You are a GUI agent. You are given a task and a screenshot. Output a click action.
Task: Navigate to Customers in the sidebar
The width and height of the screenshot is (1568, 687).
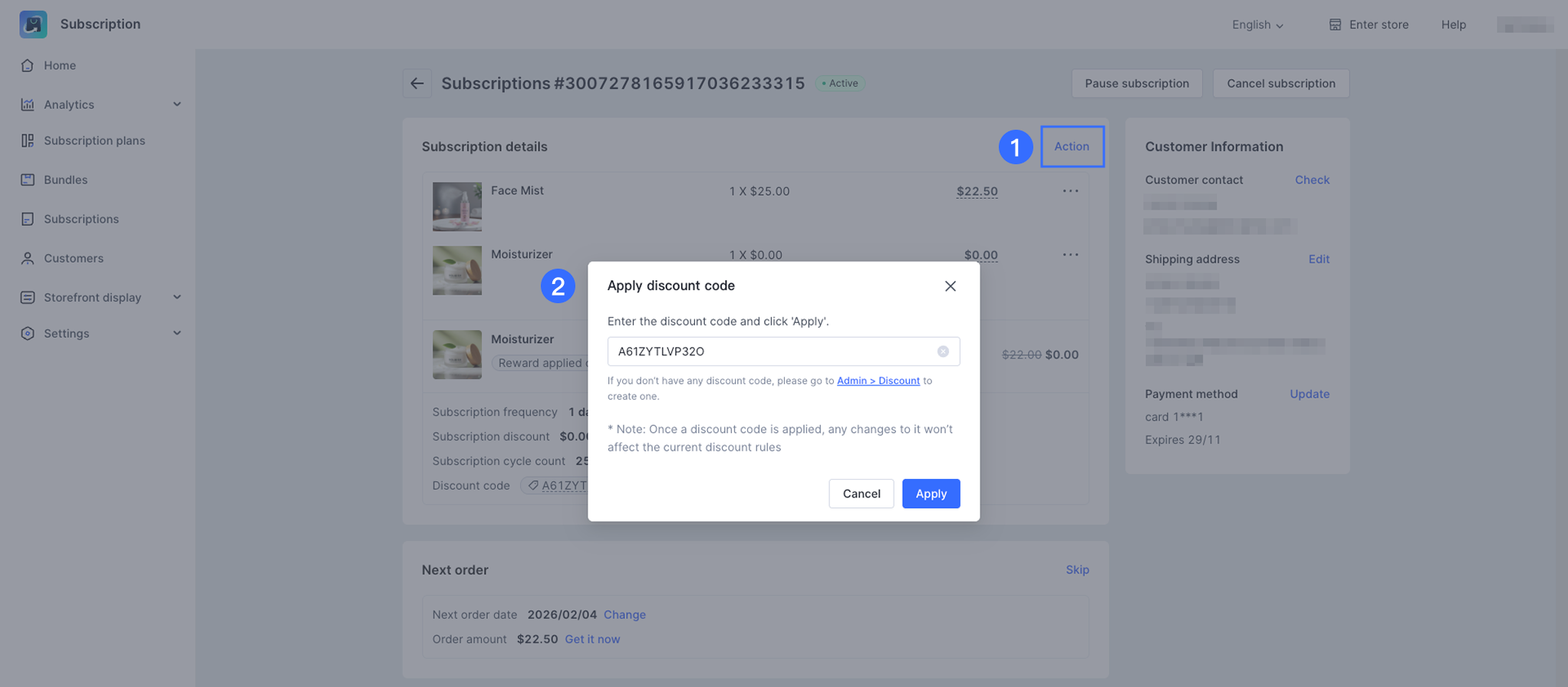tap(74, 258)
